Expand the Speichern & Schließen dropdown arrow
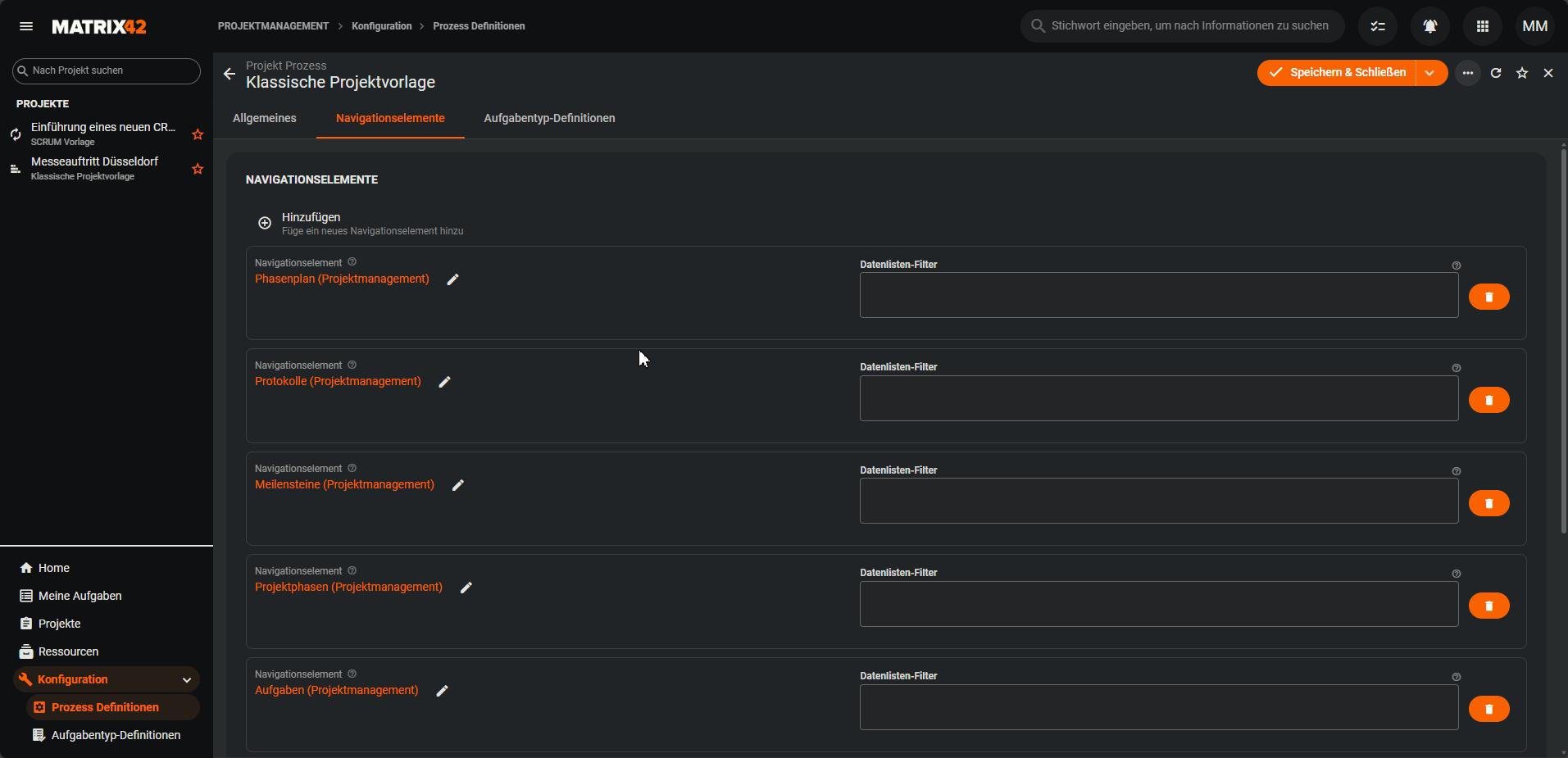The height and width of the screenshot is (758, 1568). (1430, 73)
